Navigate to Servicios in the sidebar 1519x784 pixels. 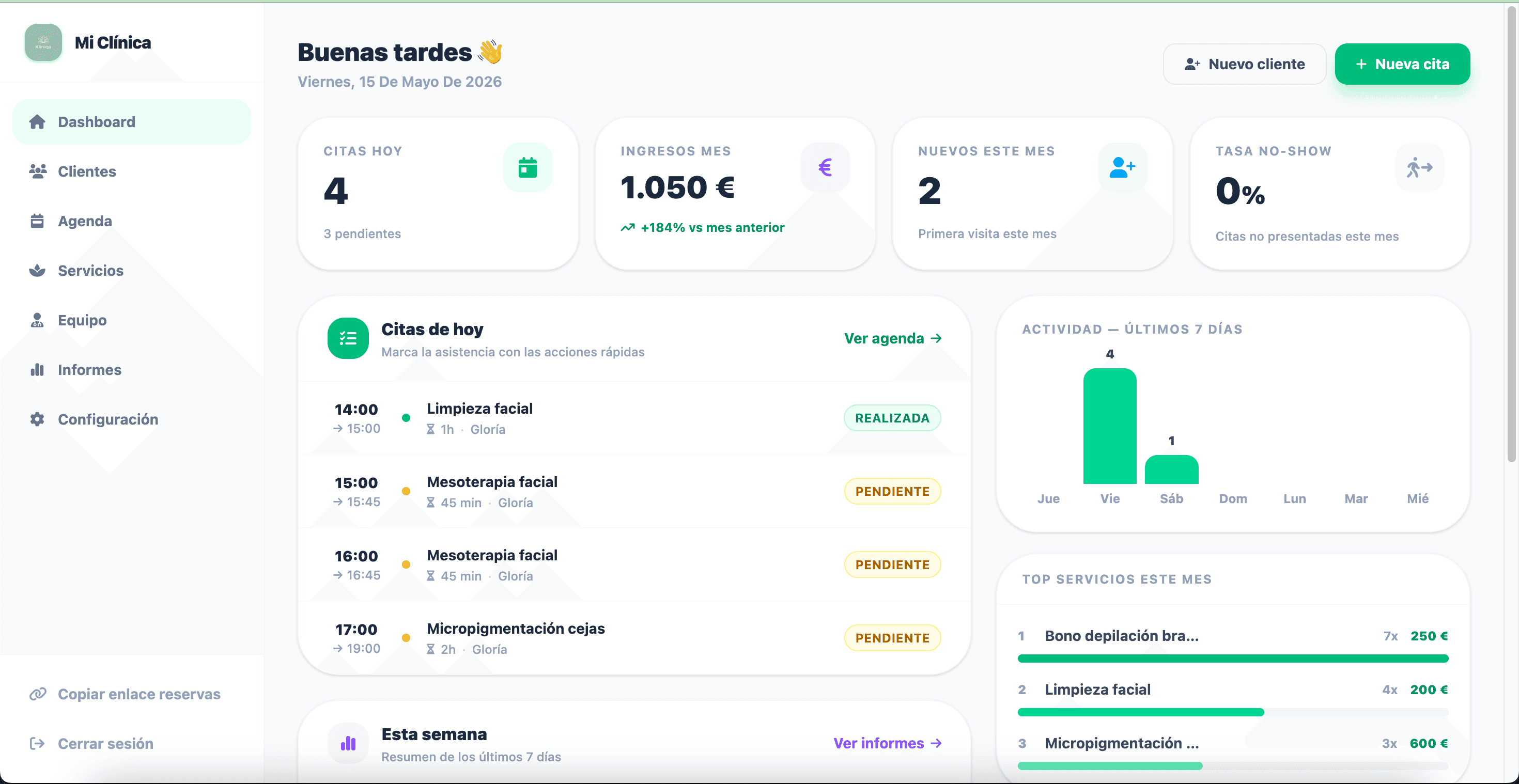click(132, 271)
